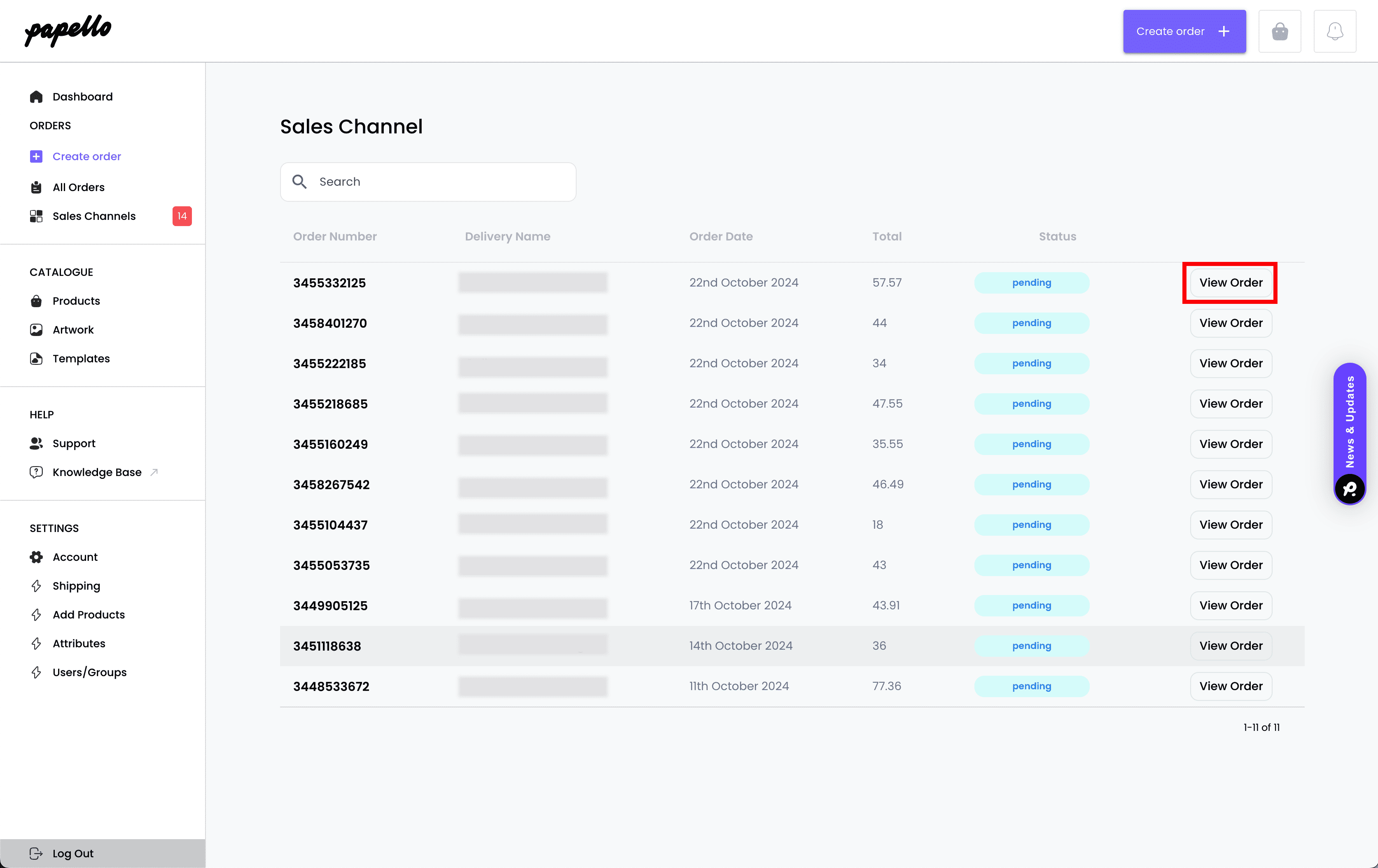View Order for 3458267542

click(1231, 484)
